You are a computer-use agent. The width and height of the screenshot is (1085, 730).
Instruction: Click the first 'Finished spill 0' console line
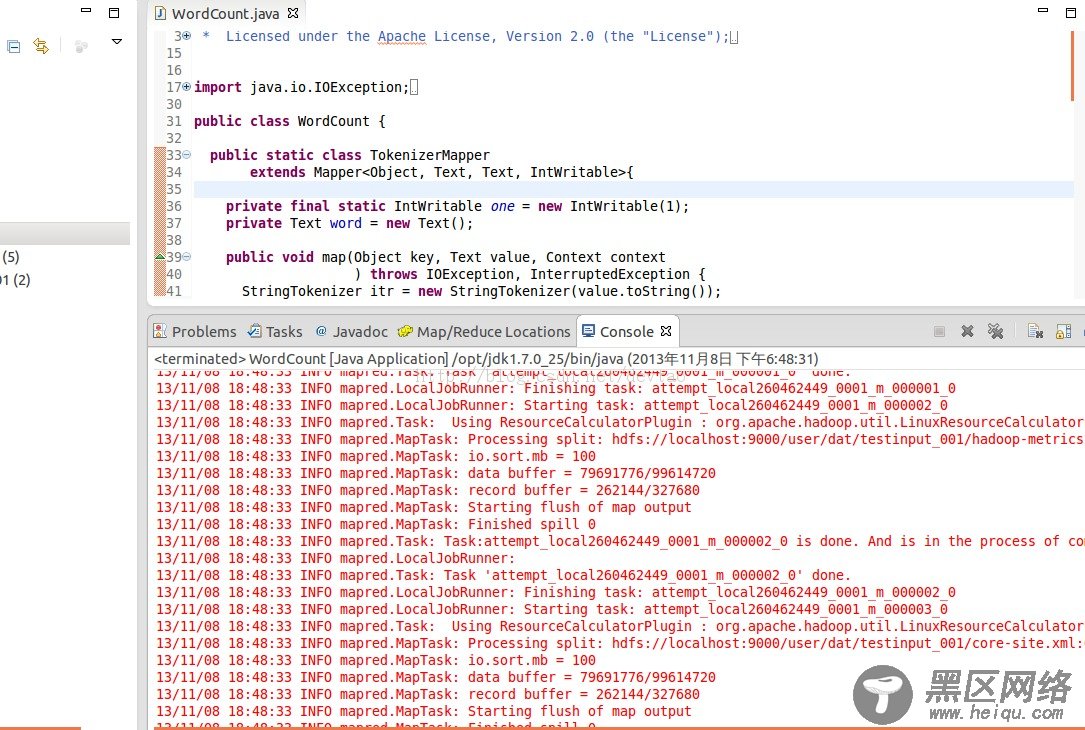pos(376,524)
